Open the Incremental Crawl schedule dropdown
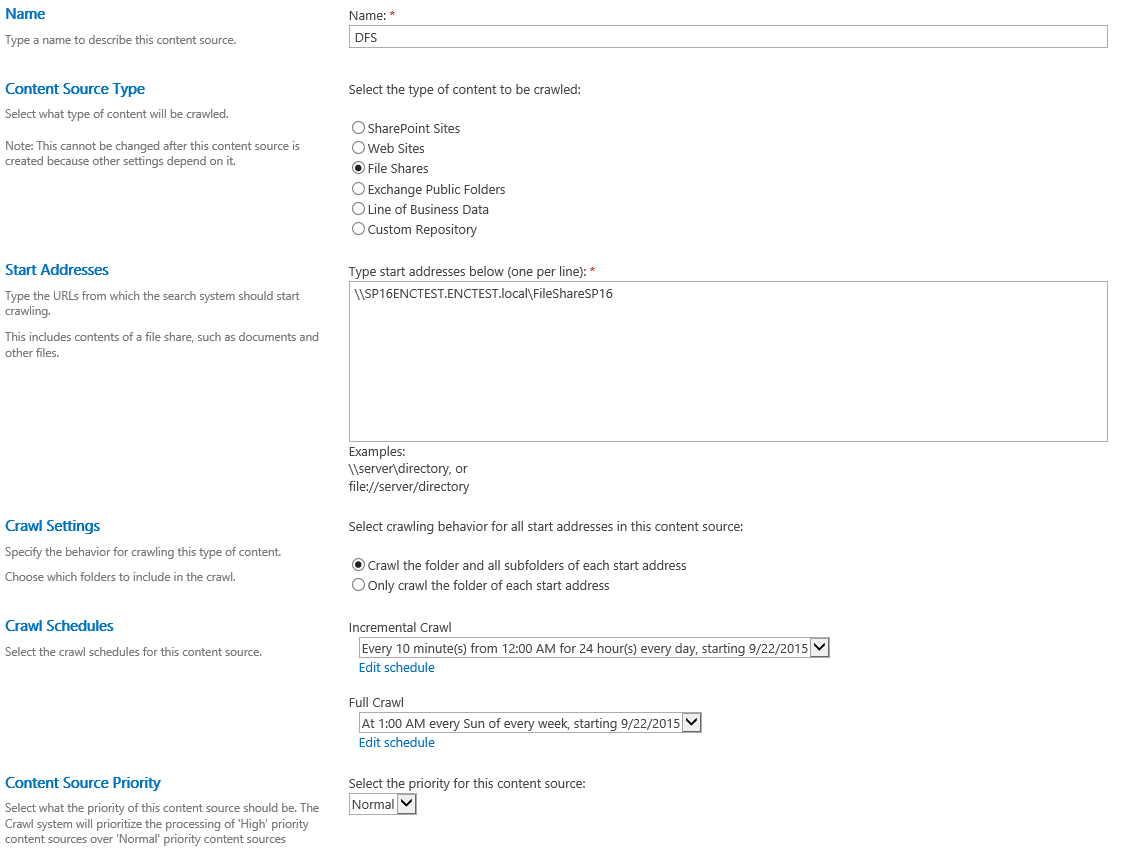Image resolution: width=1122 pixels, height=857 pixels. click(x=594, y=648)
